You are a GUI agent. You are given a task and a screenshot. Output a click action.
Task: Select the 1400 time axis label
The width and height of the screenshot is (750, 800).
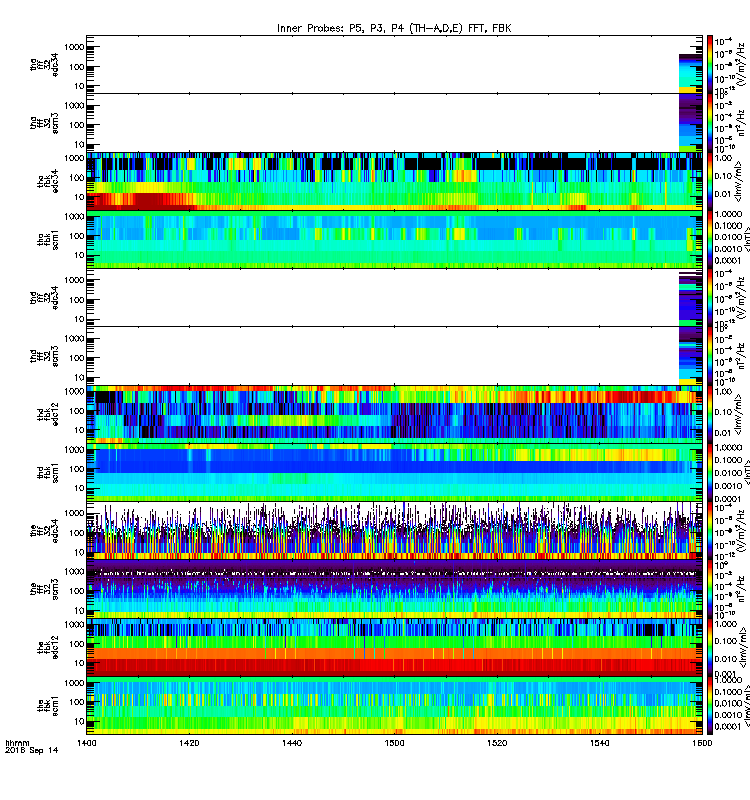[x=86, y=743]
